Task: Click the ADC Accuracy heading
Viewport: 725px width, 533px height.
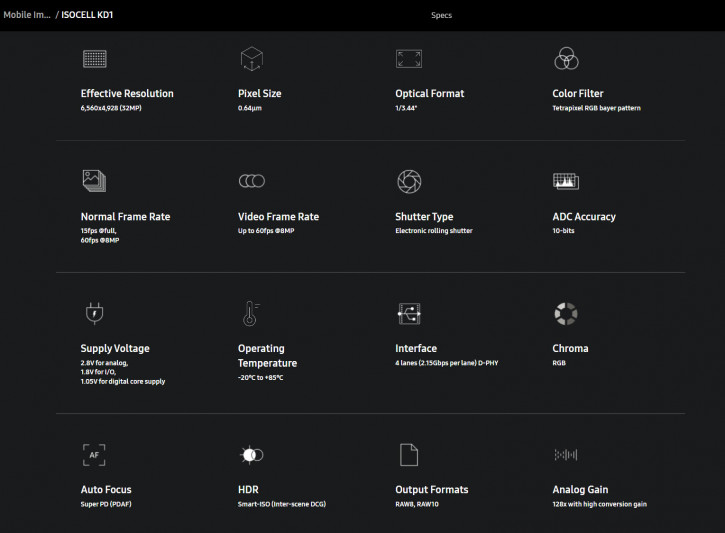Action: coord(584,217)
